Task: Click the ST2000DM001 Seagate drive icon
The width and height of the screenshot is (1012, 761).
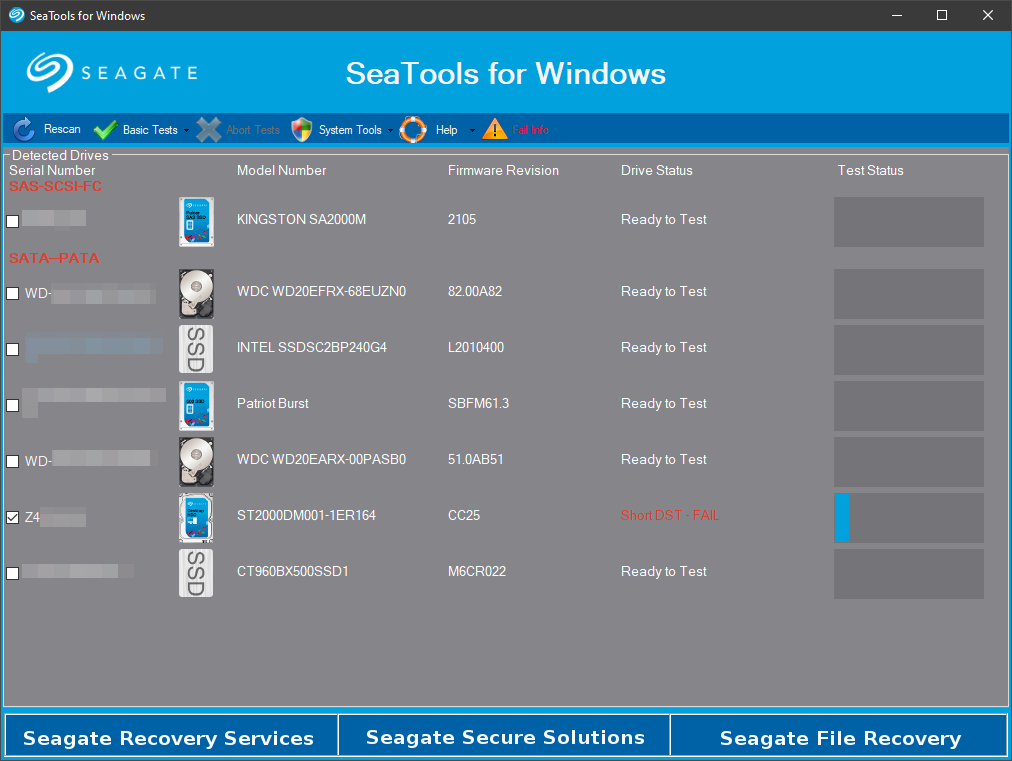Action: 196,518
